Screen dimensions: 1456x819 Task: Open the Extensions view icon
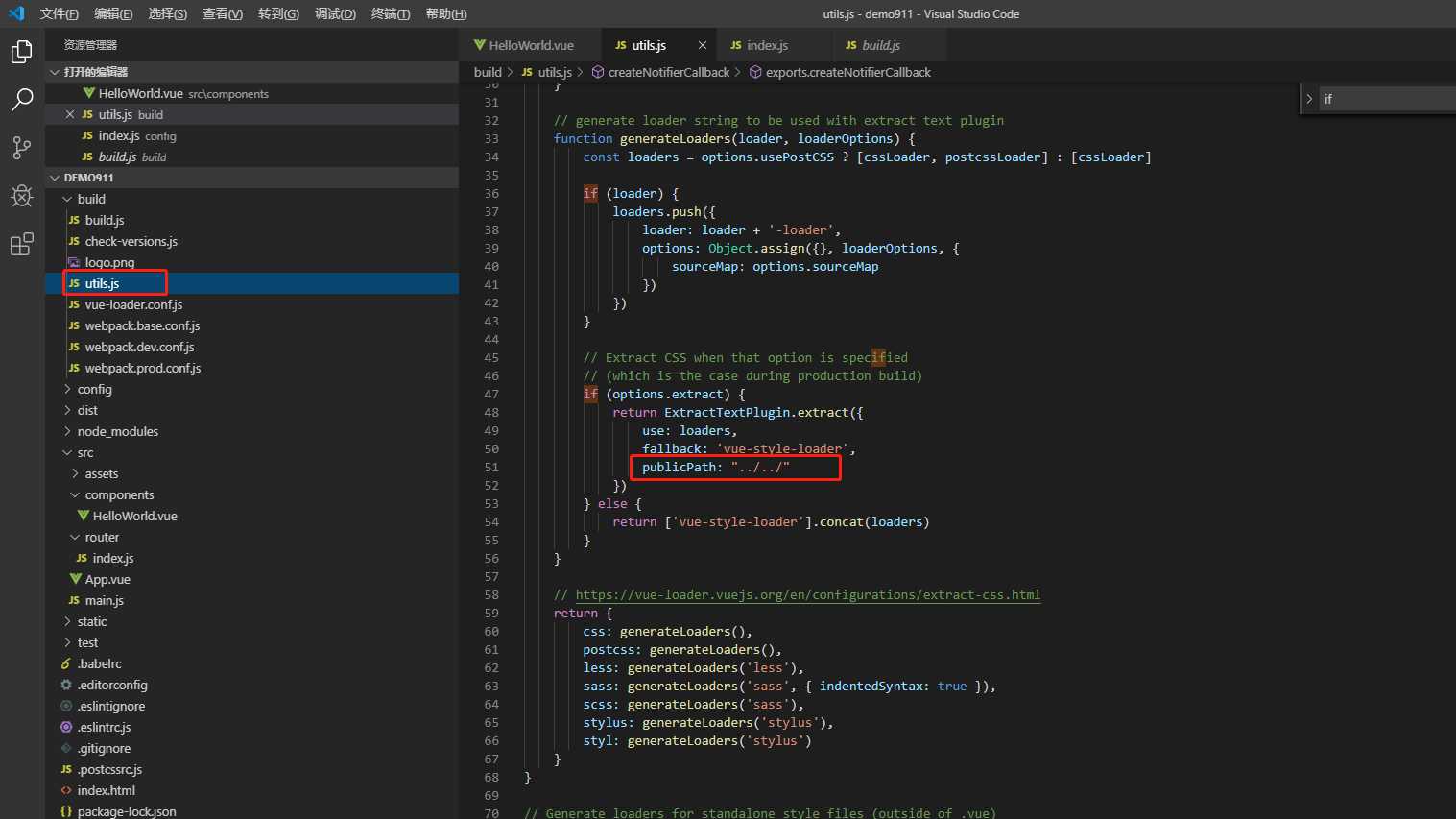point(21,245)
